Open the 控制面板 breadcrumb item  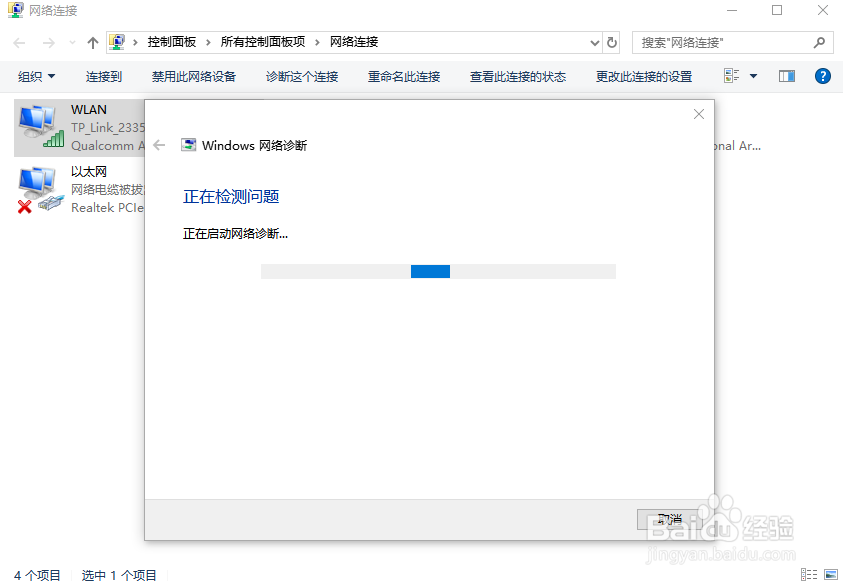pos(172,42)
